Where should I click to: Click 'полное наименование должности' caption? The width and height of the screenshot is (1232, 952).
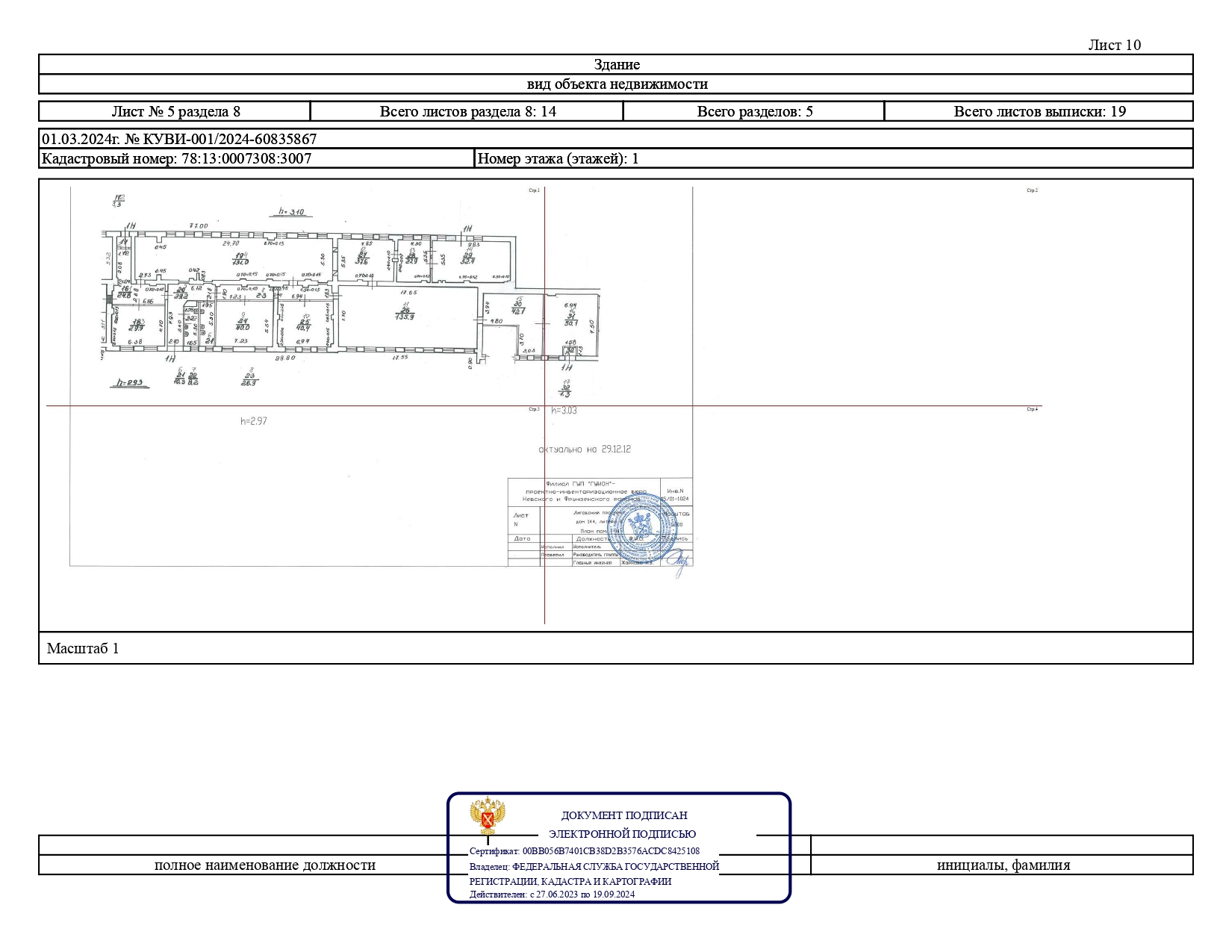click(x=264, y=865)
